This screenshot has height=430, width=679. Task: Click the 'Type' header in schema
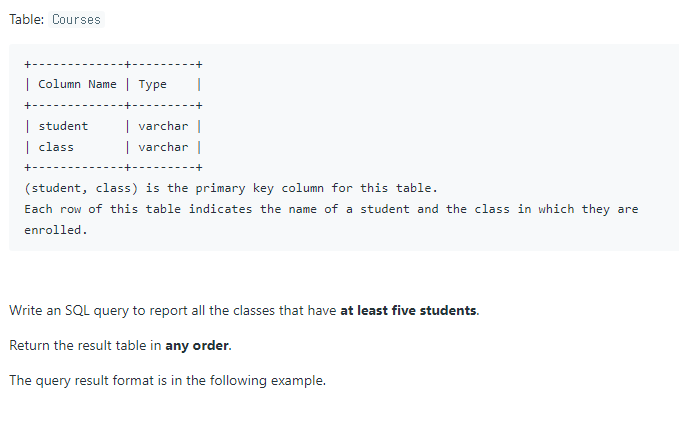pos(152,84)
